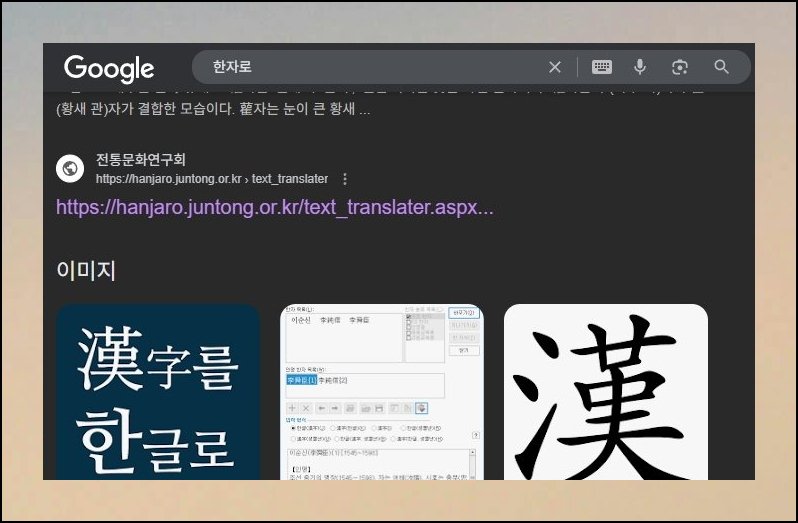Click the 전통문화연구회 site name

pyautogui.click(x=141, y=159)
